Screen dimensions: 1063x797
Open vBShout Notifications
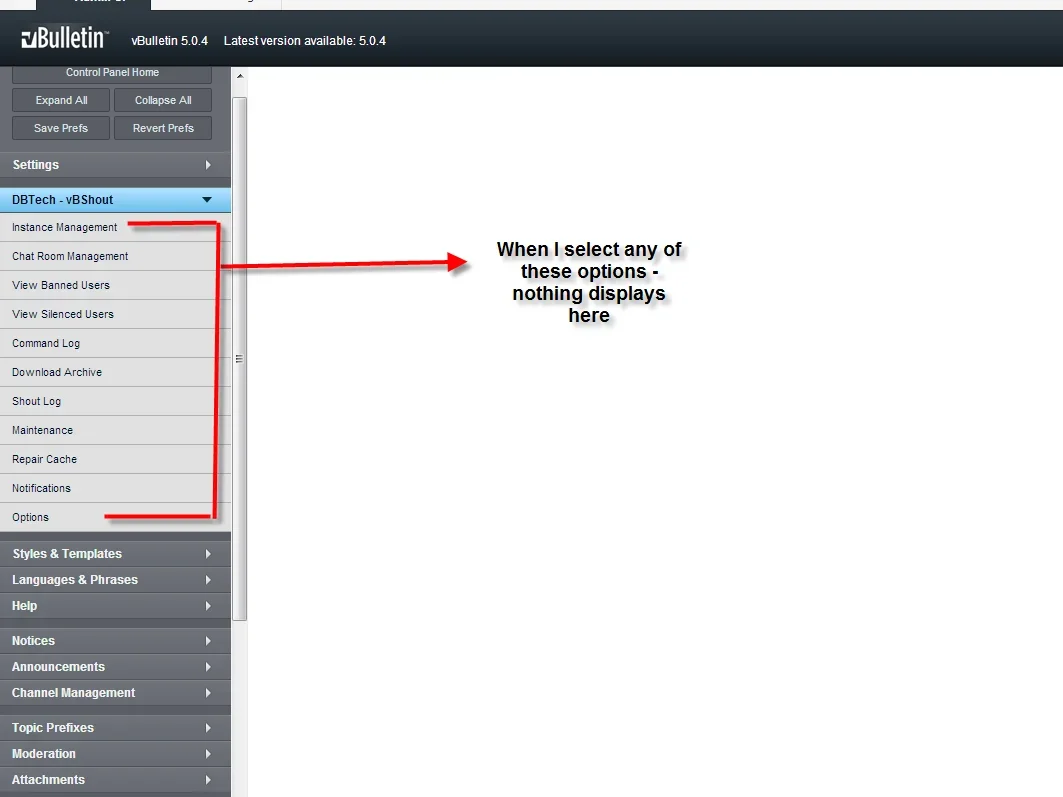115,489
